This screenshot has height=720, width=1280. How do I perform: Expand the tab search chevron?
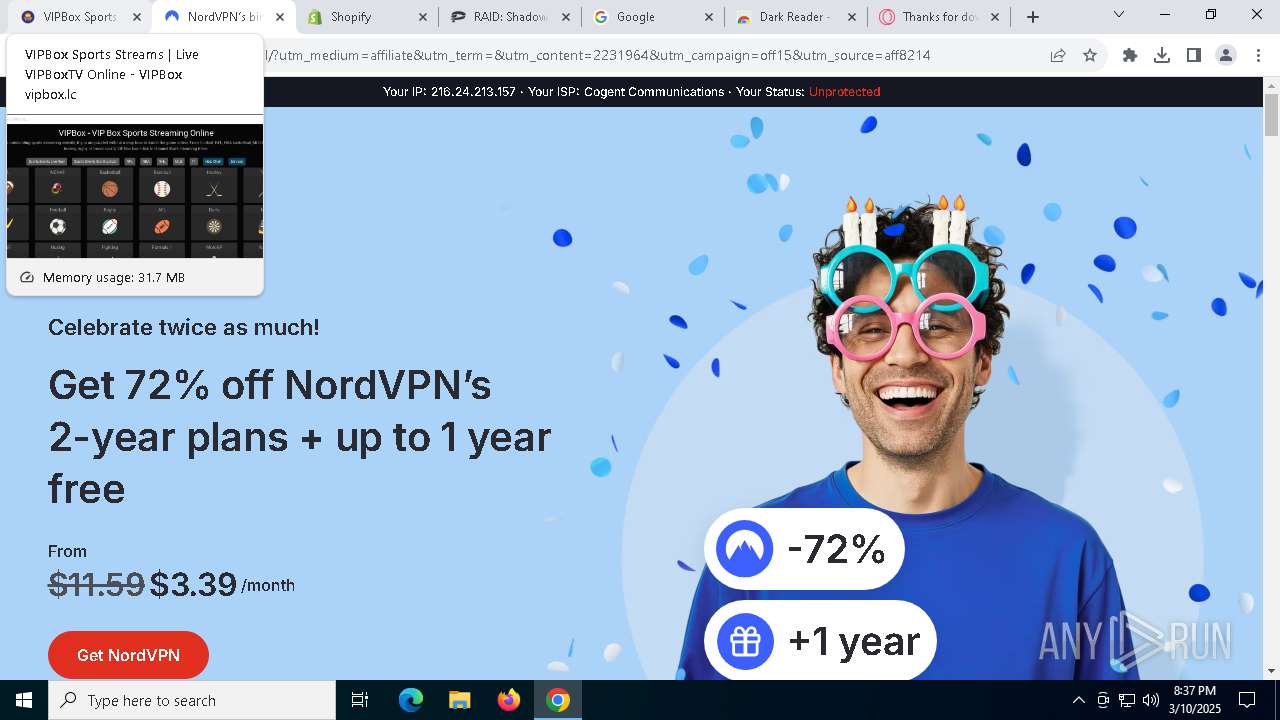(x=1119, y=14)
